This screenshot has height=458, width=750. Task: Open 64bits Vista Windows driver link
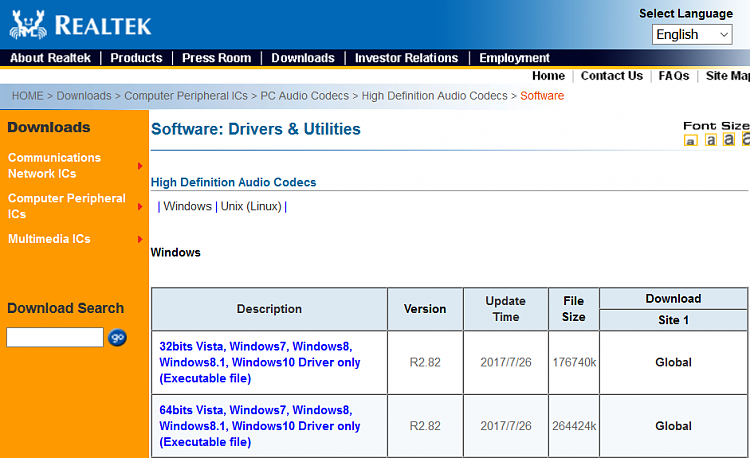260,426
